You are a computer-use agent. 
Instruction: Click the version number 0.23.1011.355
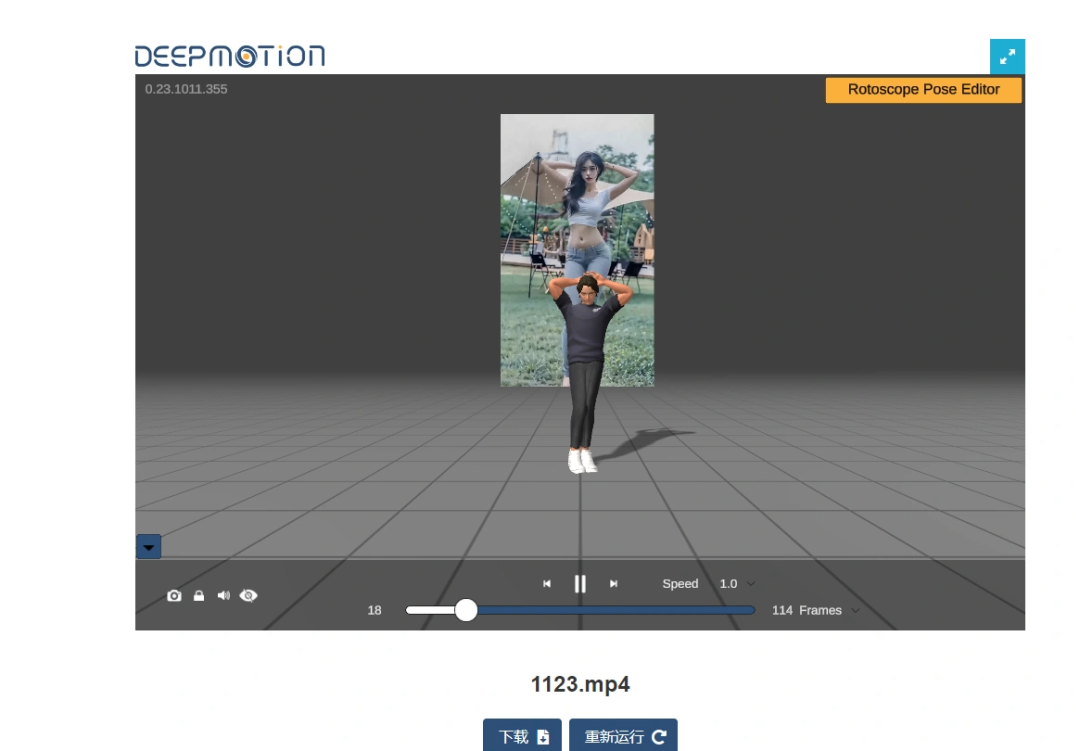point(186,89)
